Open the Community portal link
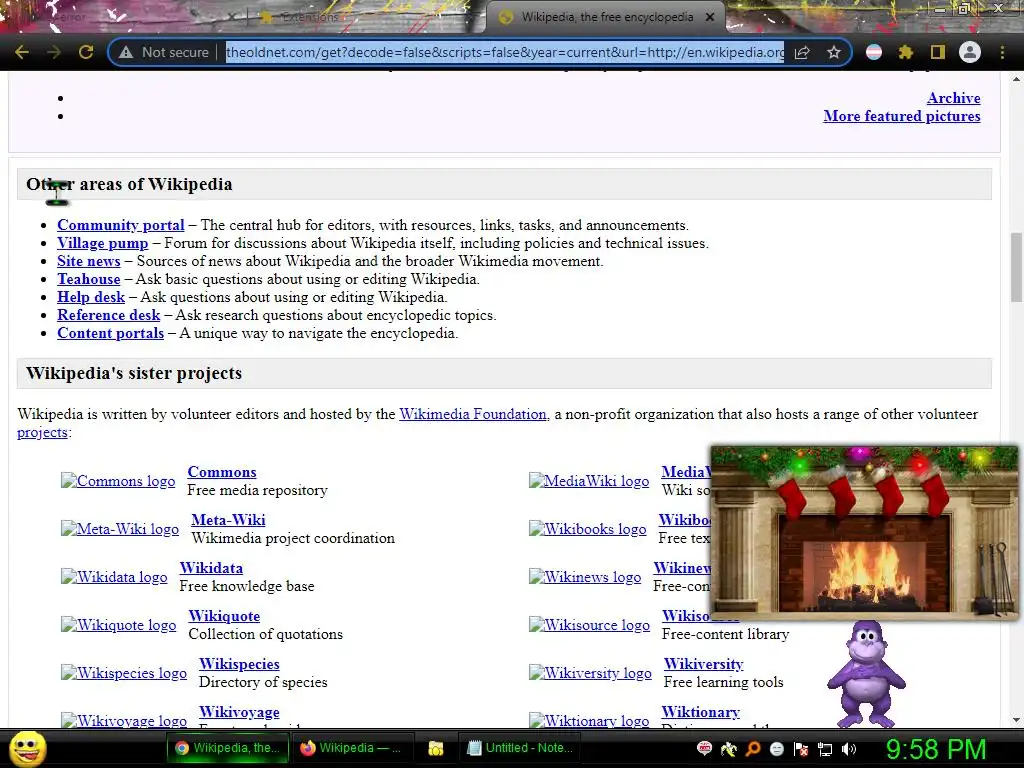Screen dimensions: 1024x768 coord(121,225)
